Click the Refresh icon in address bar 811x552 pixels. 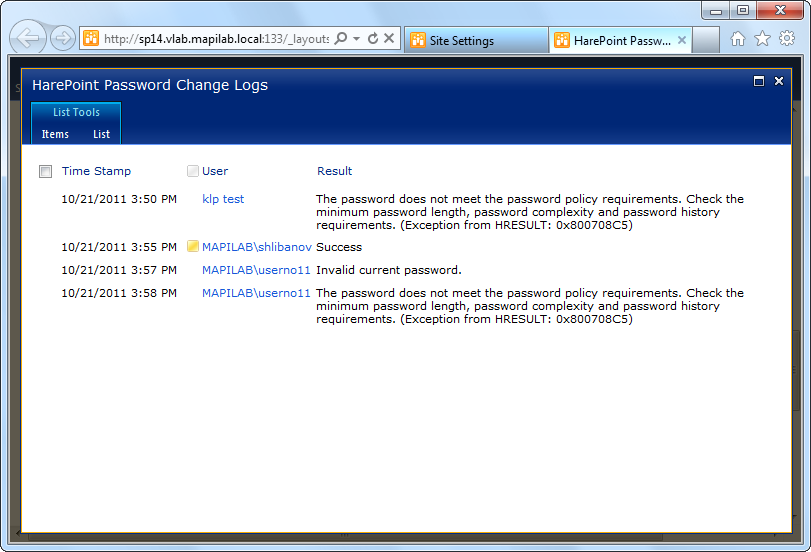[372, 39]
